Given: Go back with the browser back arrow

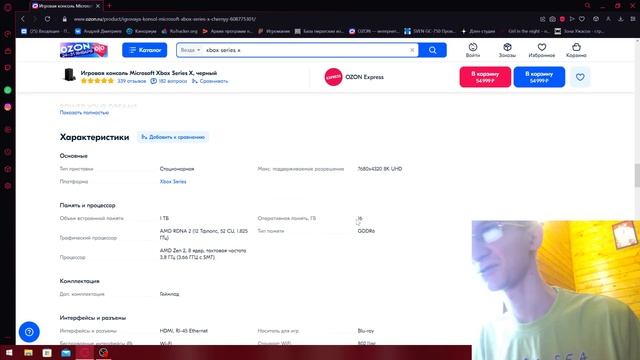Looking at the screenshot, I should [x=23, y=19].
